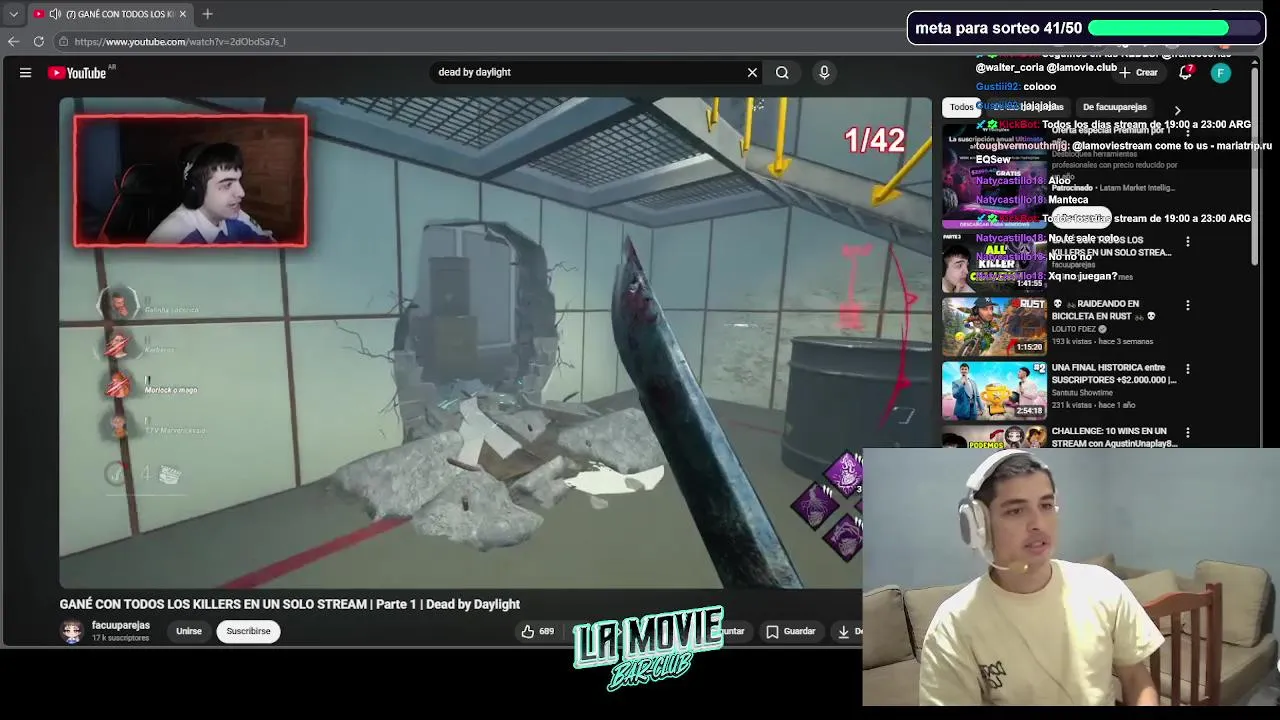Like the video with thumbs up

coord(537,631)
